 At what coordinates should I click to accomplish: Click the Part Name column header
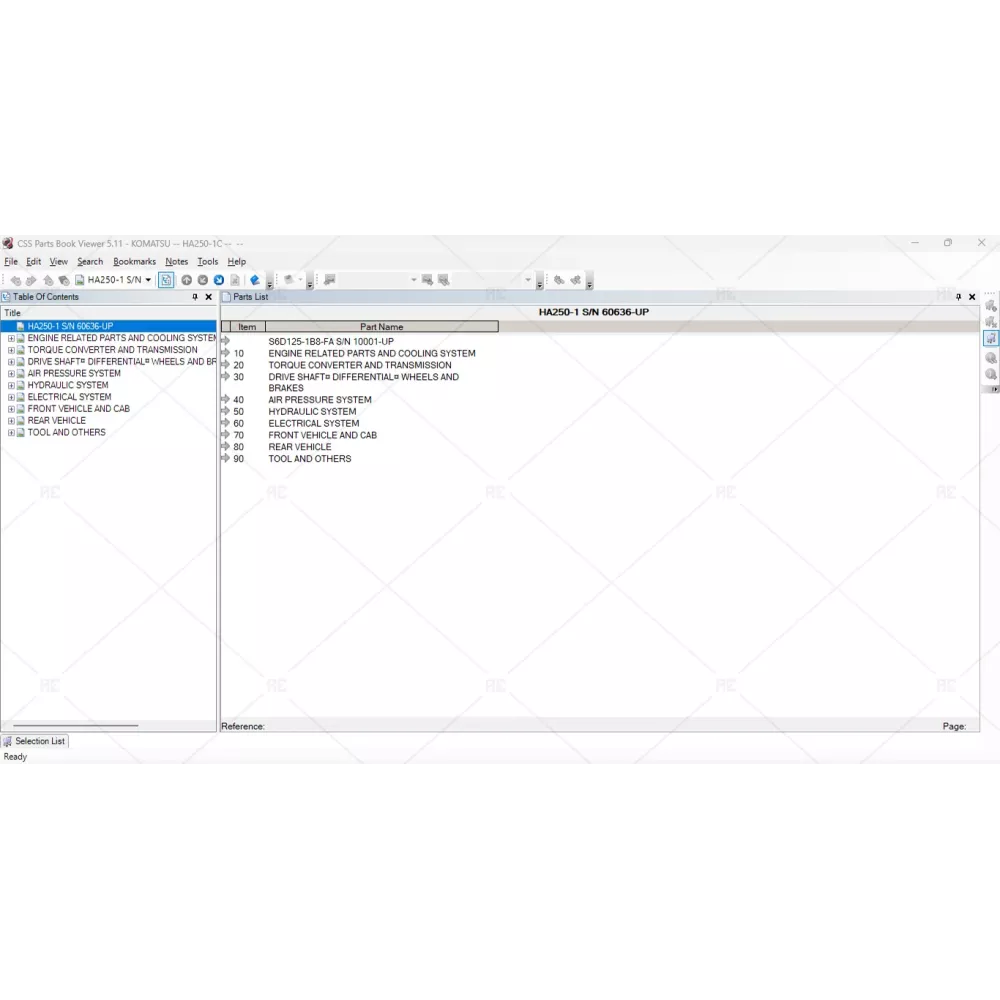pyautogui.click(x=381, y=327)
